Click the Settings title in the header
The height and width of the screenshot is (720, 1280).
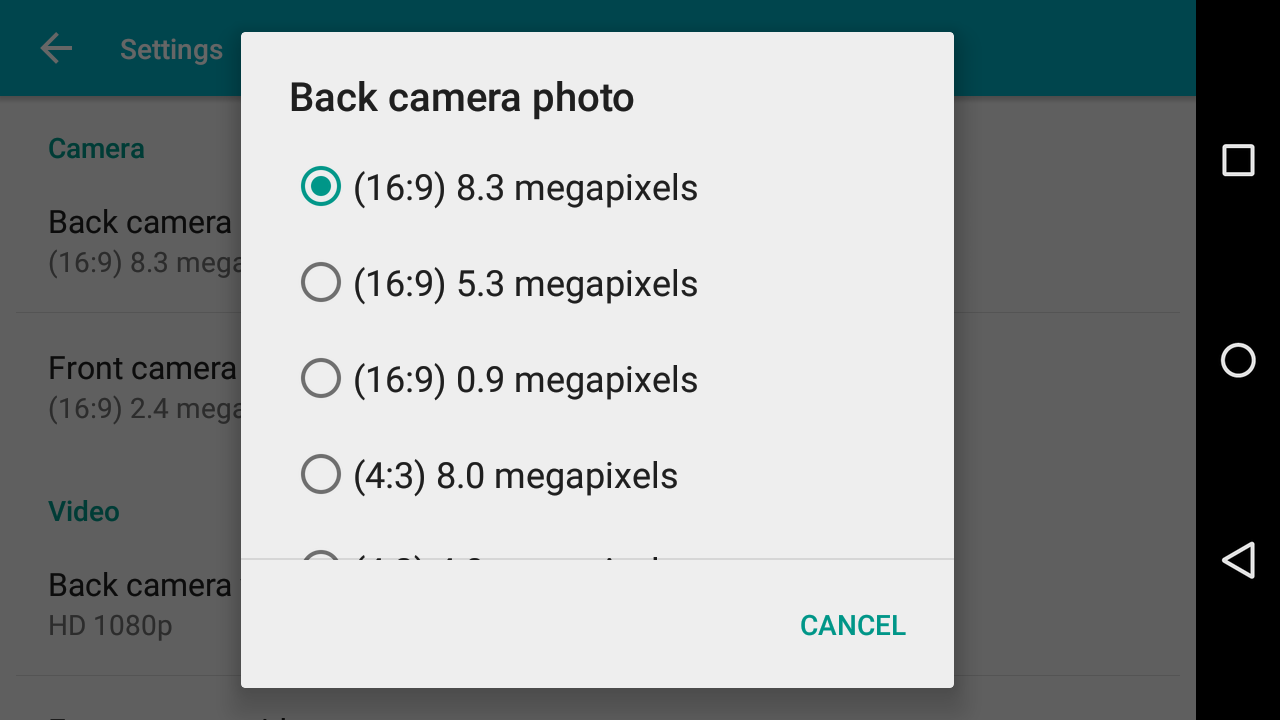click(x=171, y=49)
